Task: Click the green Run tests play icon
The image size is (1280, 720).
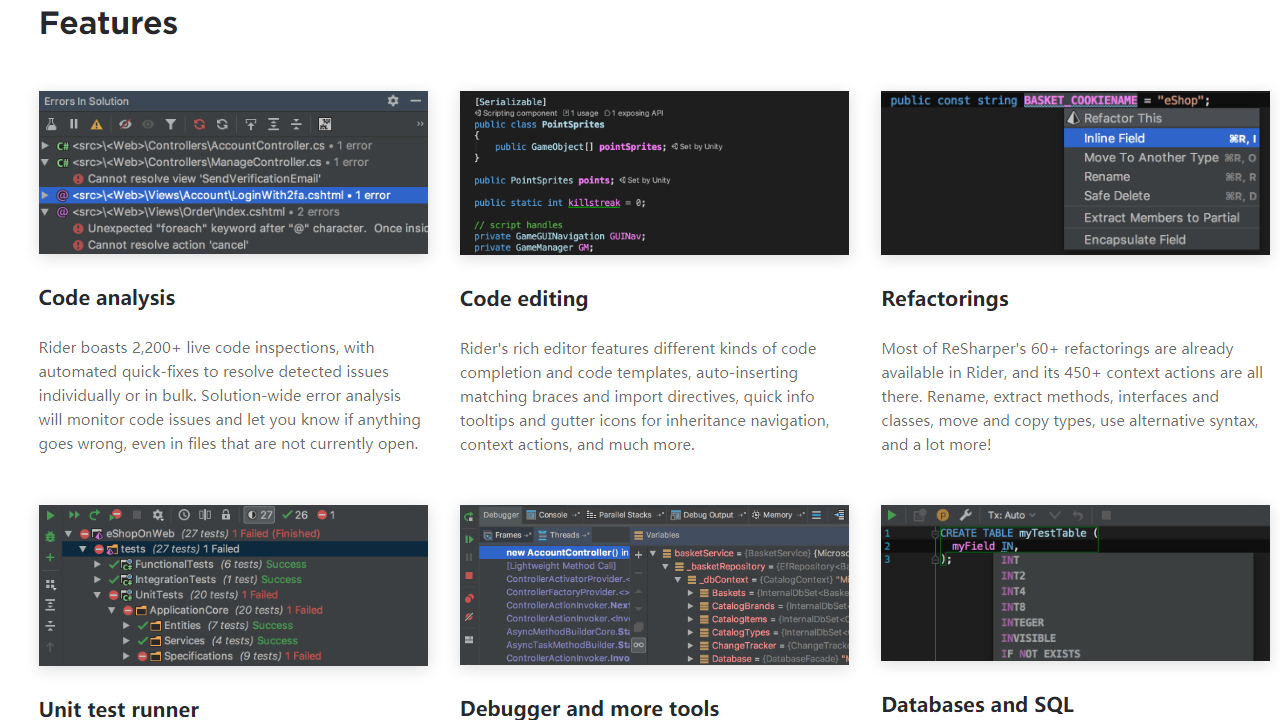Action: 50,515
